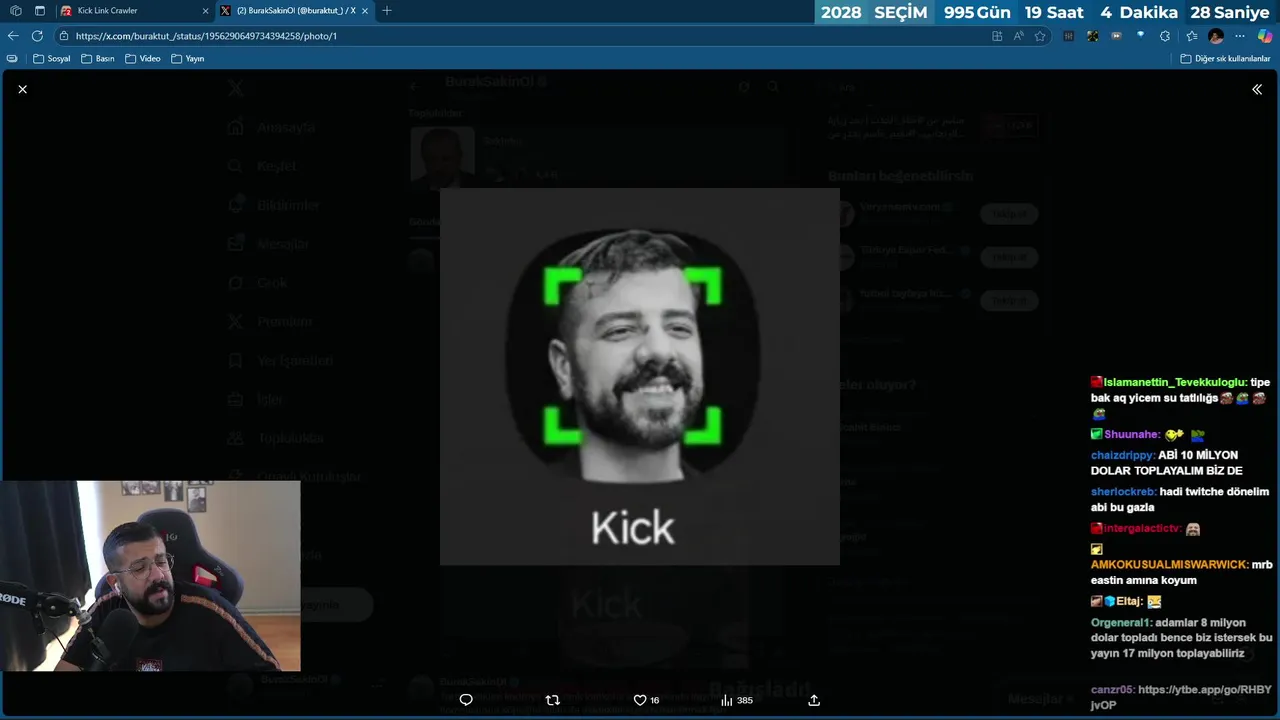This screenshot has width=1280, height=720.
Task: Click the sherlockreb chat username
Action: pos(1124,492)
